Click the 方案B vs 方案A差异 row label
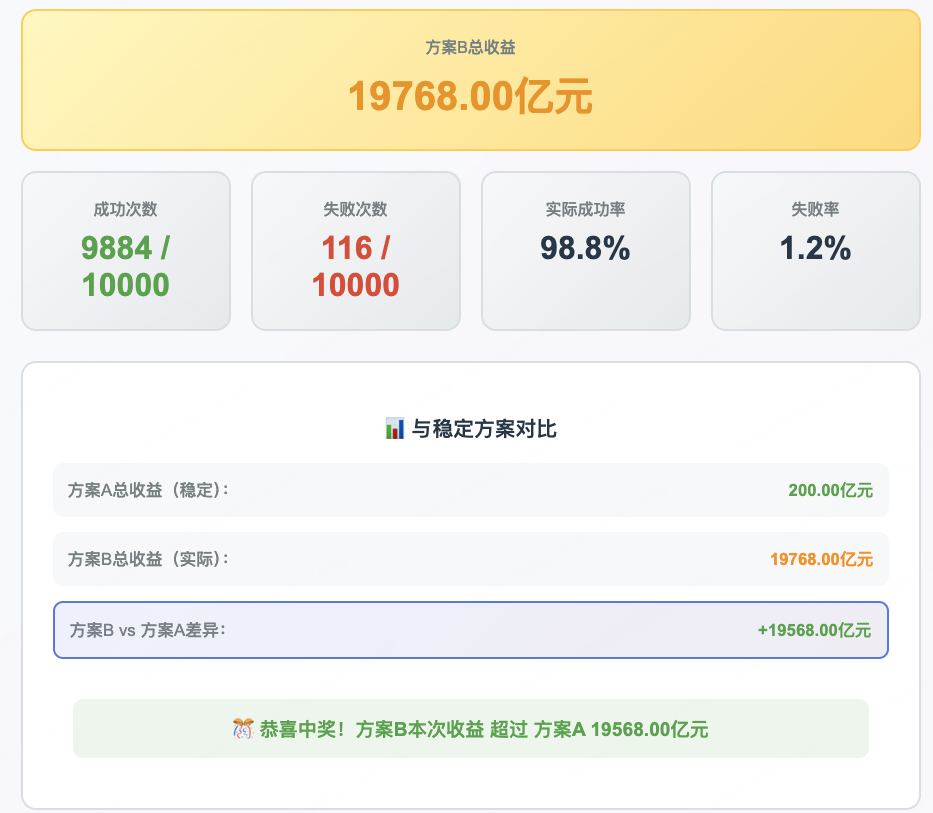Image resolution: width=933 pixels, height=813 pixels. pos(148,630)
